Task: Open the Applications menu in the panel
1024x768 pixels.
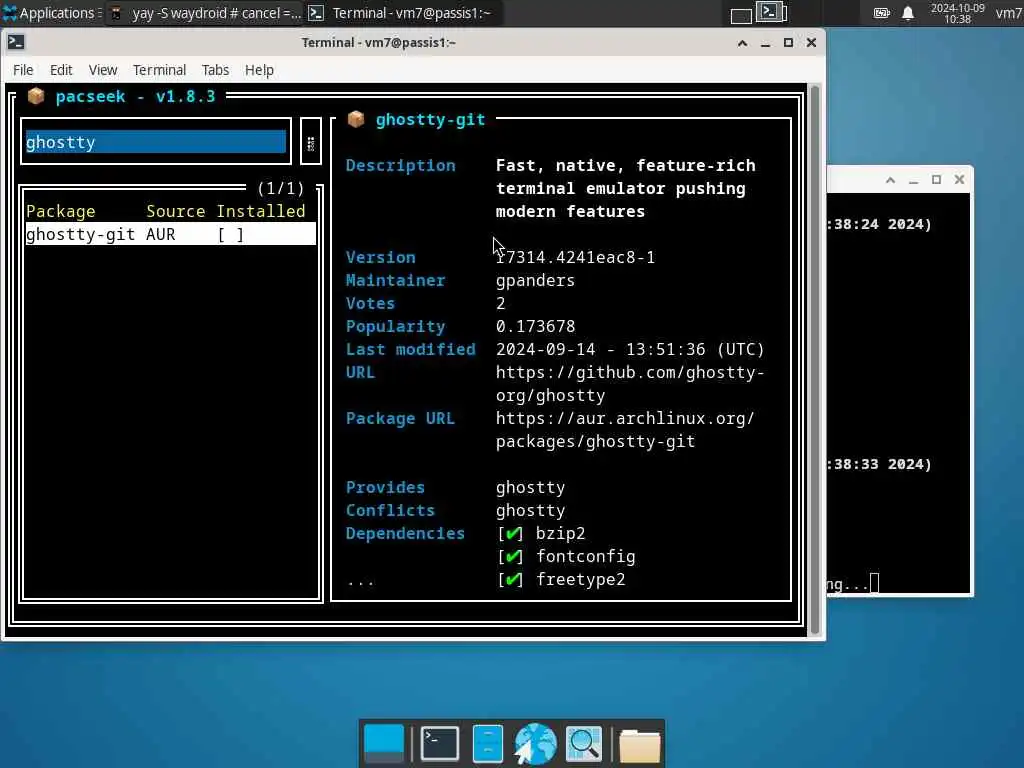Action: point(51,13)
